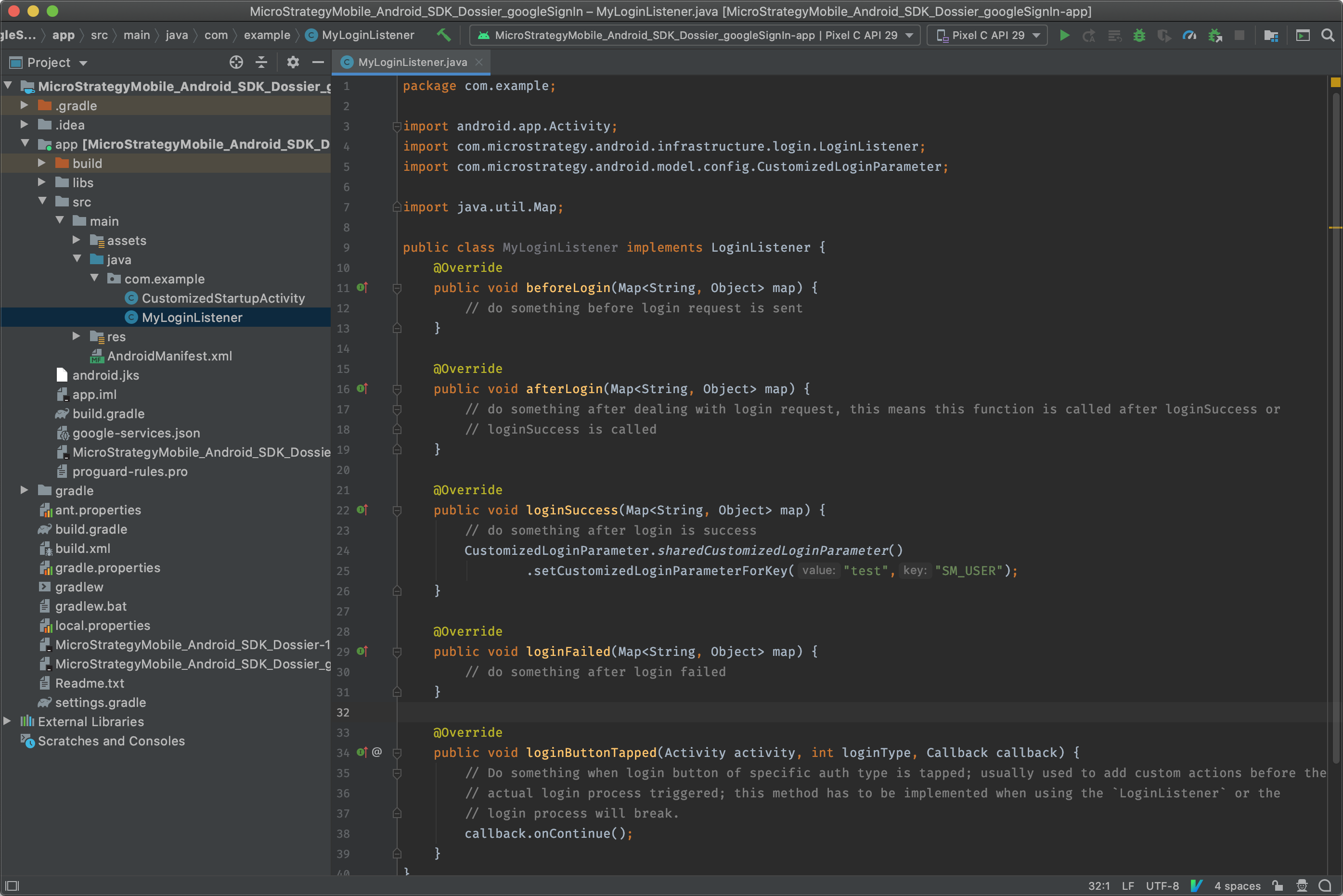This screenshot has width=1343, height=896.
Task: Open Project panel settings gear
Action: tap(293, 62)
